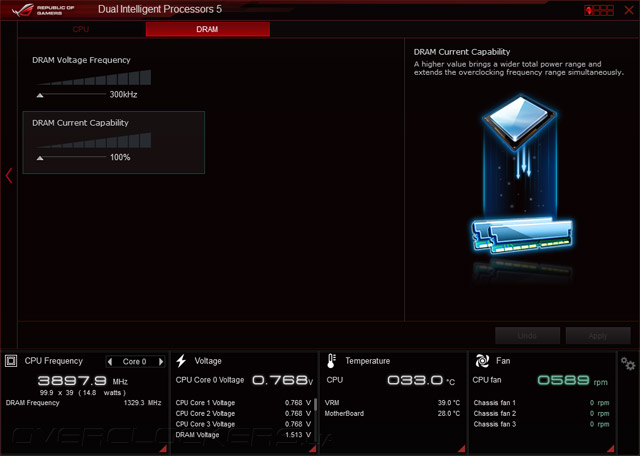Click the left-side red back chevron
The height and width of the screenshot is (456, 640).
click(9, 176)
